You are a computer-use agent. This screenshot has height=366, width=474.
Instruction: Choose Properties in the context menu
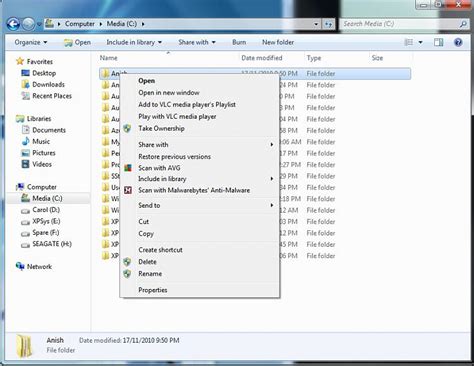pyautogui.click(x=199, y=290)
